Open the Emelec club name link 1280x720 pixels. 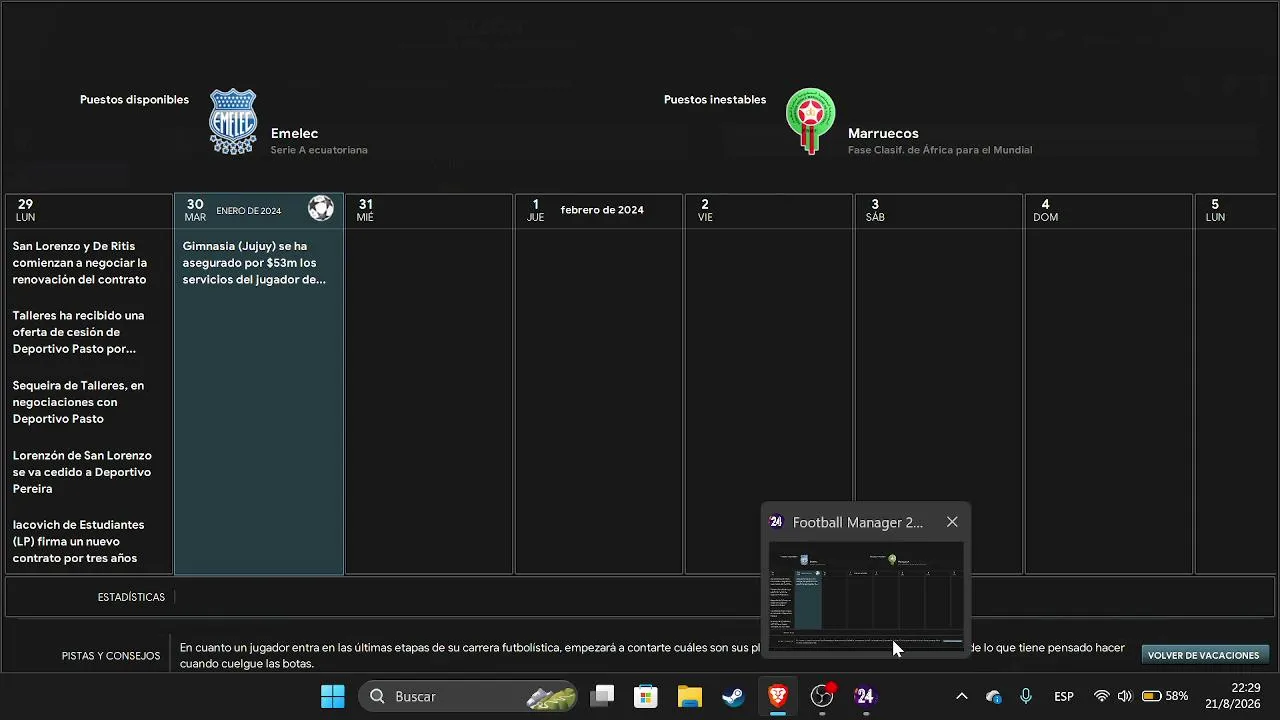click(294, 133)
